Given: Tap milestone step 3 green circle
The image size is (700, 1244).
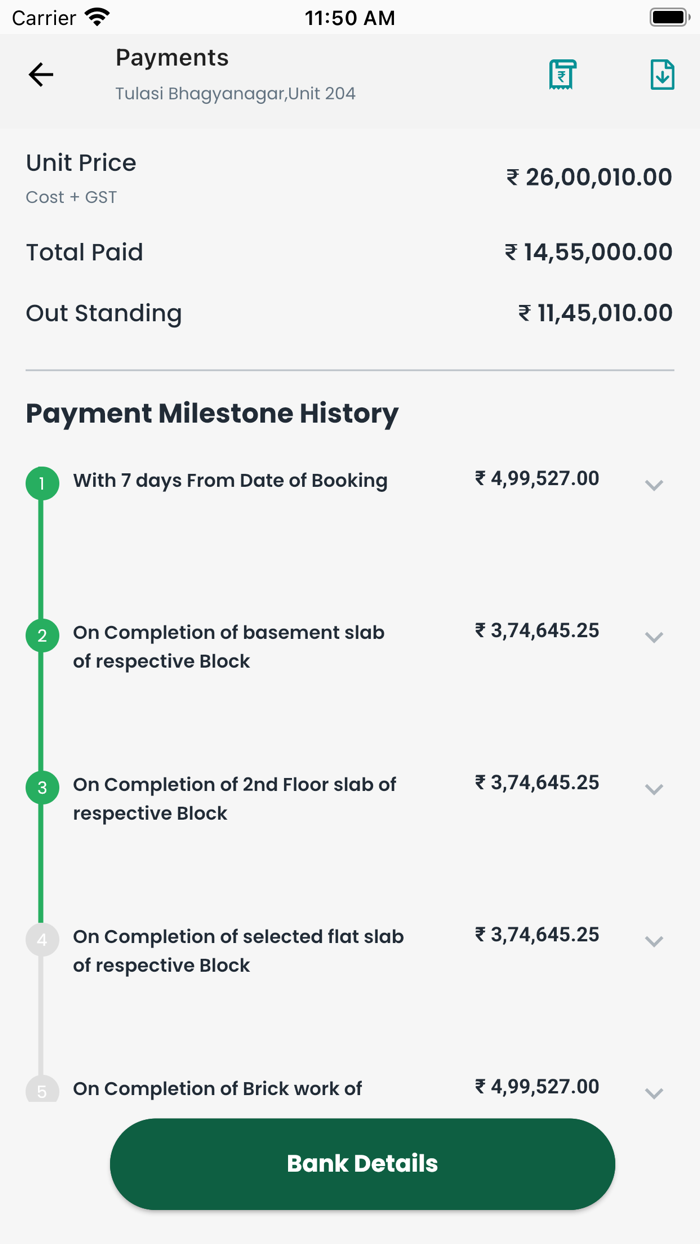Looking at the screenshot, I should tap(42, 788).
